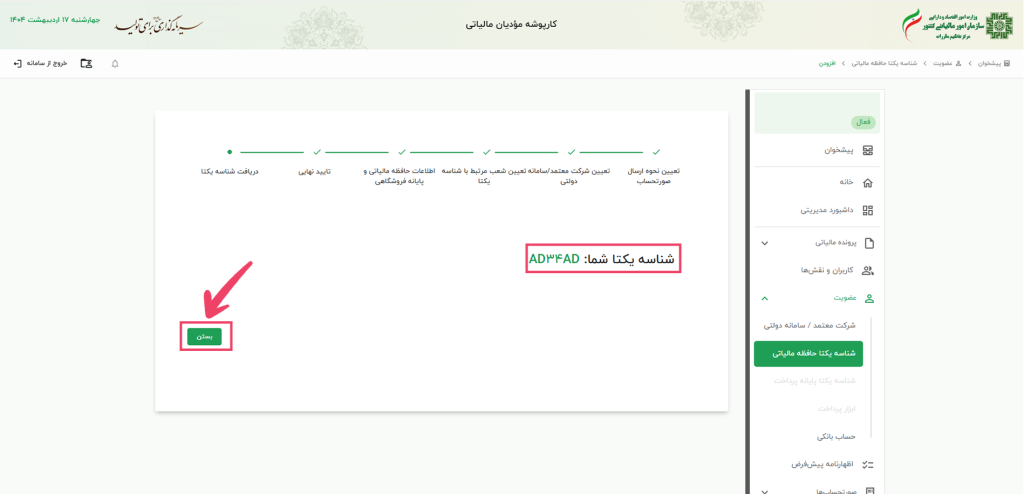
Task: Select شناسه یکتا حافظه مالیاتی menu item
Action: 809,353
